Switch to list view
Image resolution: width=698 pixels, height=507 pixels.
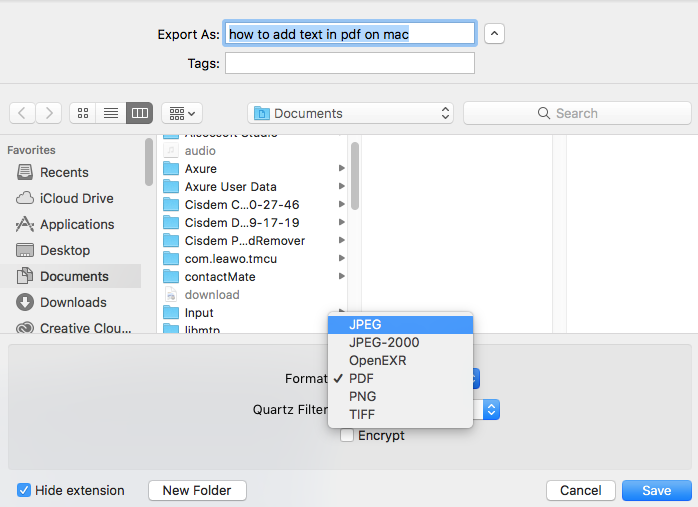[x=111, y=113]
